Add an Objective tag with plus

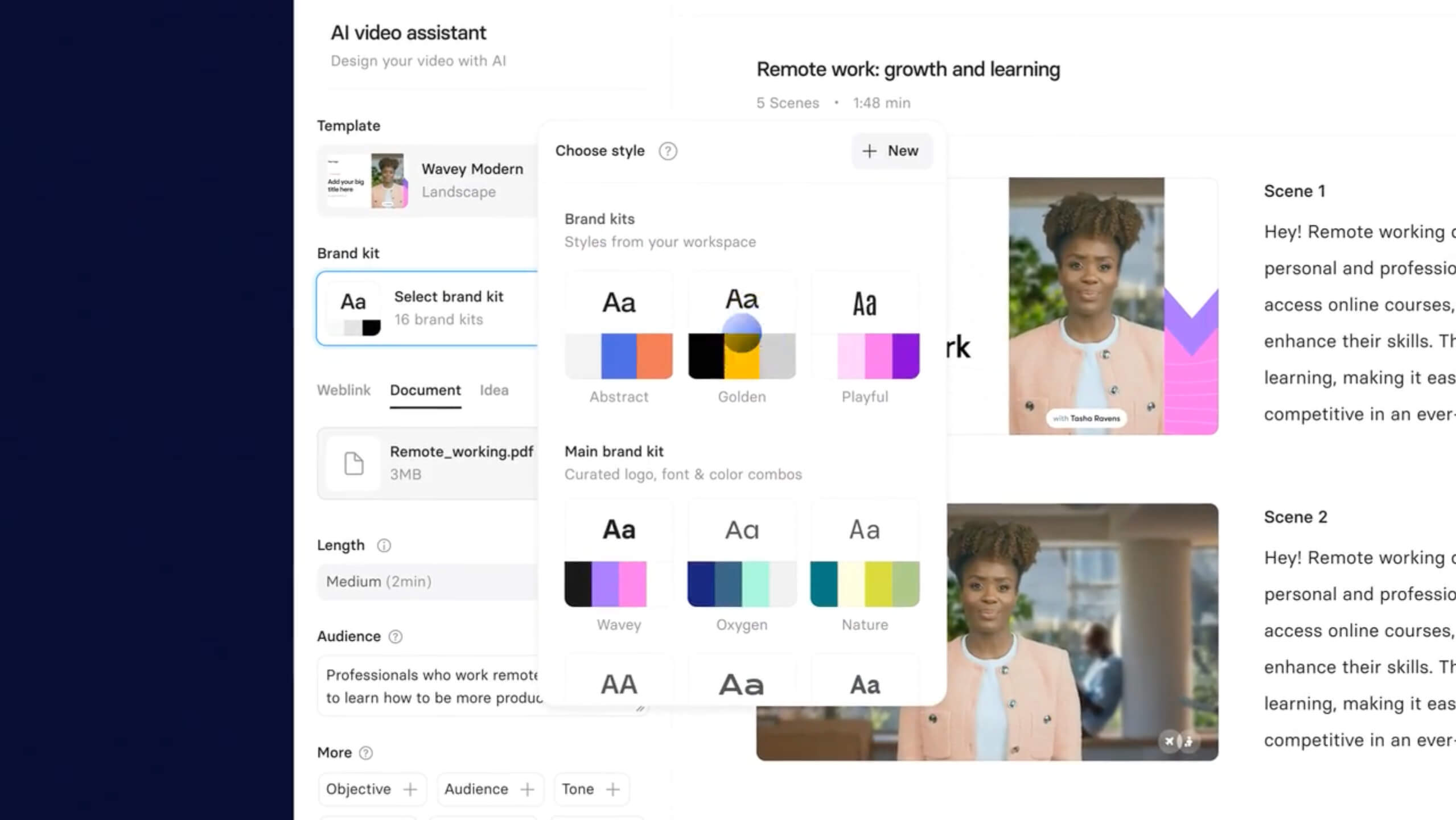tap(410, 790)
